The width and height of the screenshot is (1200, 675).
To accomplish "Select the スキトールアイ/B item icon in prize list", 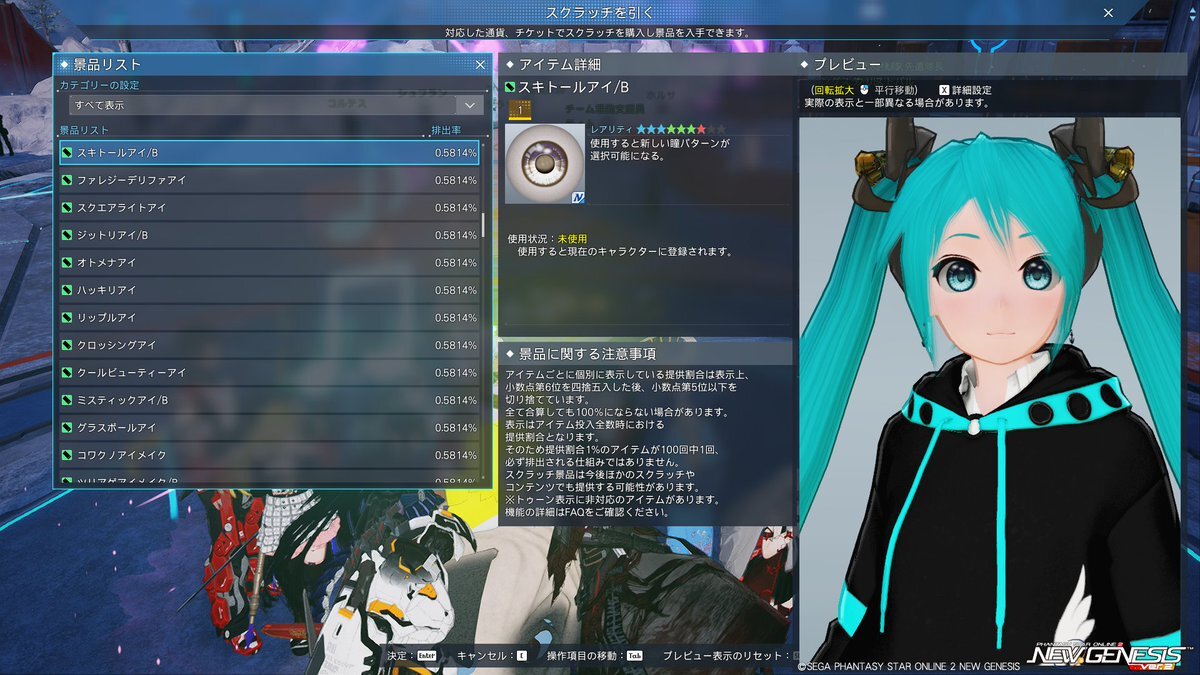I will click(67, 153).
